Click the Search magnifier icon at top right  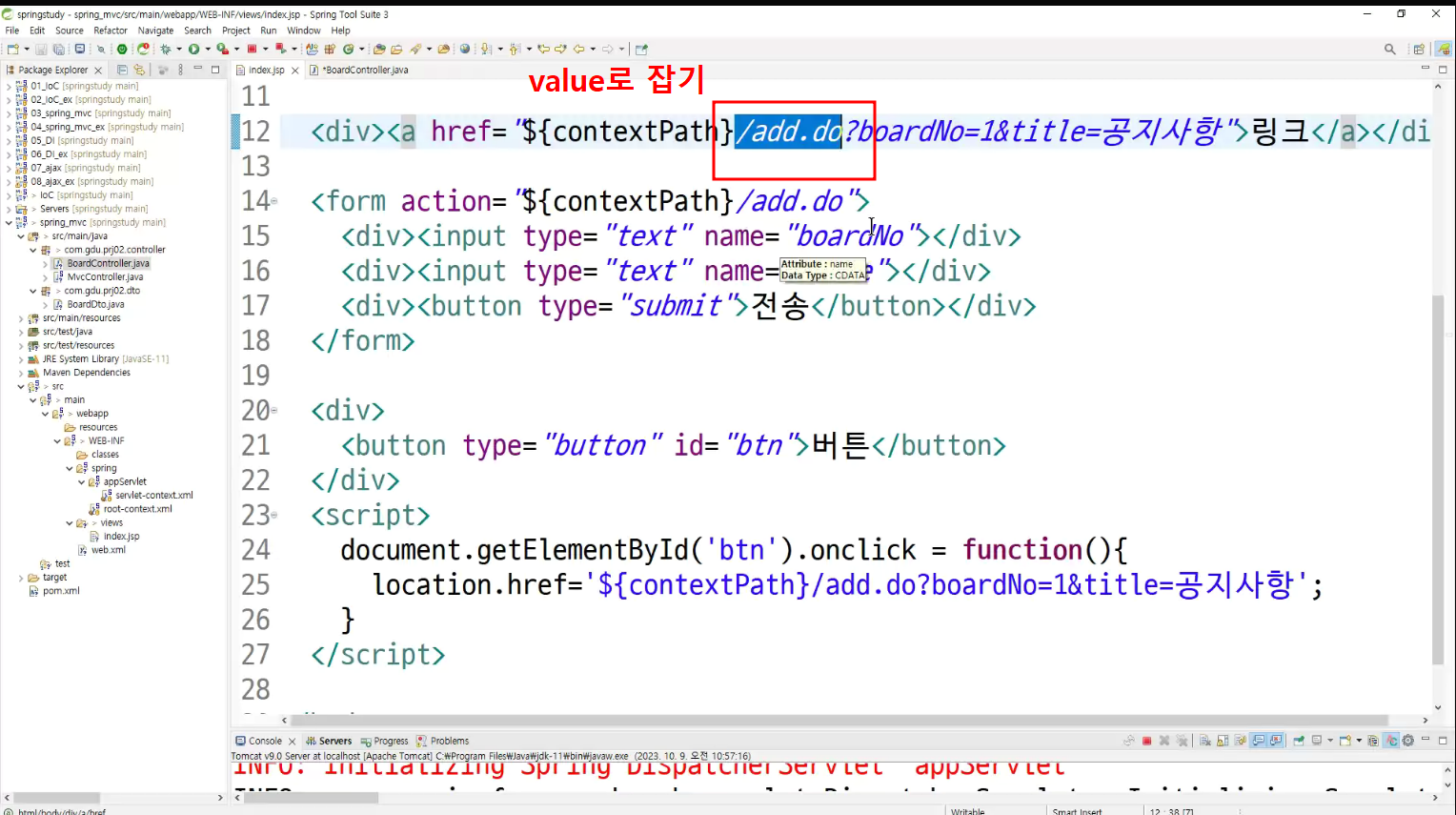click(x=1390, y=49)
